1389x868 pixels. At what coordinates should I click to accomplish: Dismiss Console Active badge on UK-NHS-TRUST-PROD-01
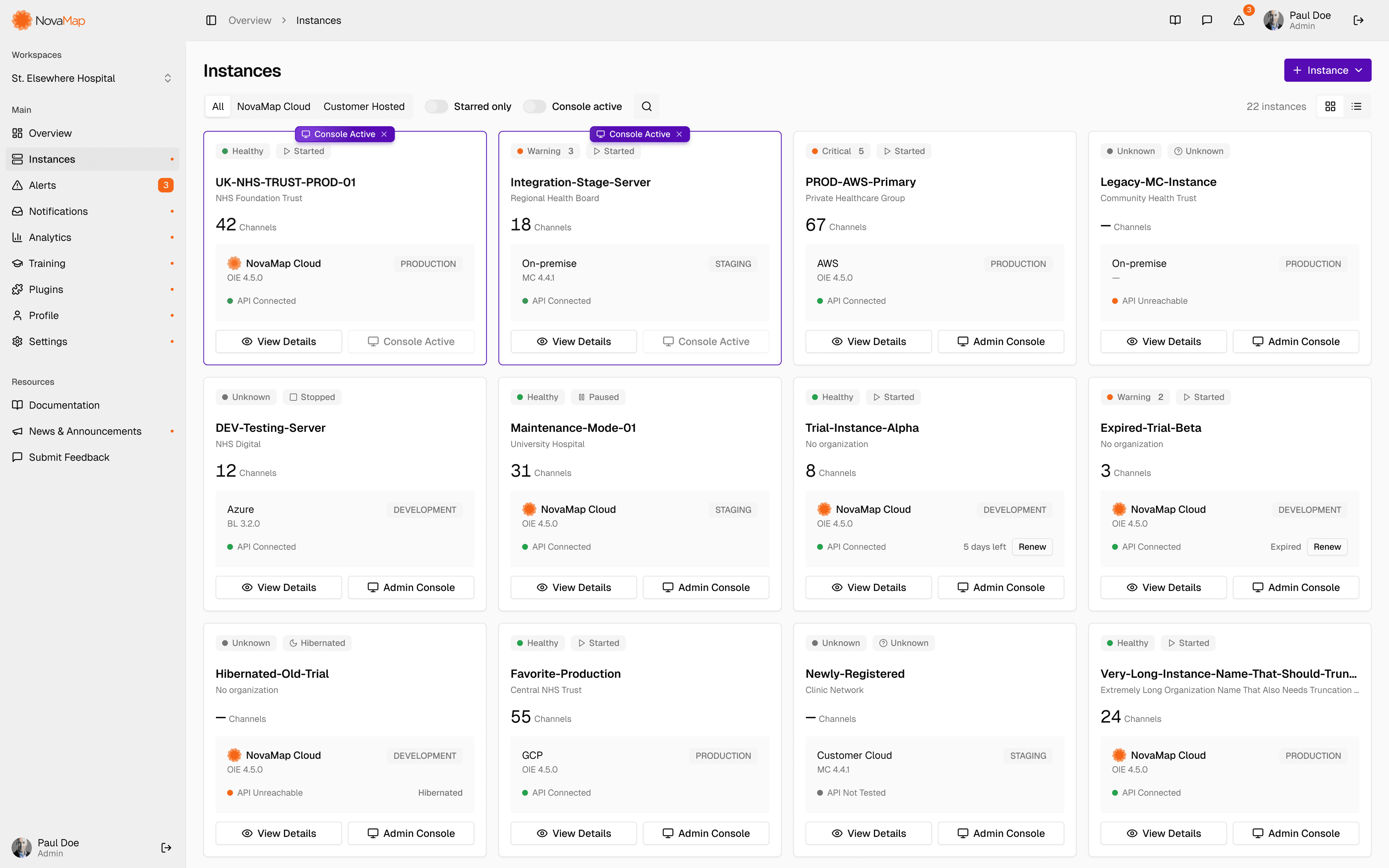[x=384, y=134]
